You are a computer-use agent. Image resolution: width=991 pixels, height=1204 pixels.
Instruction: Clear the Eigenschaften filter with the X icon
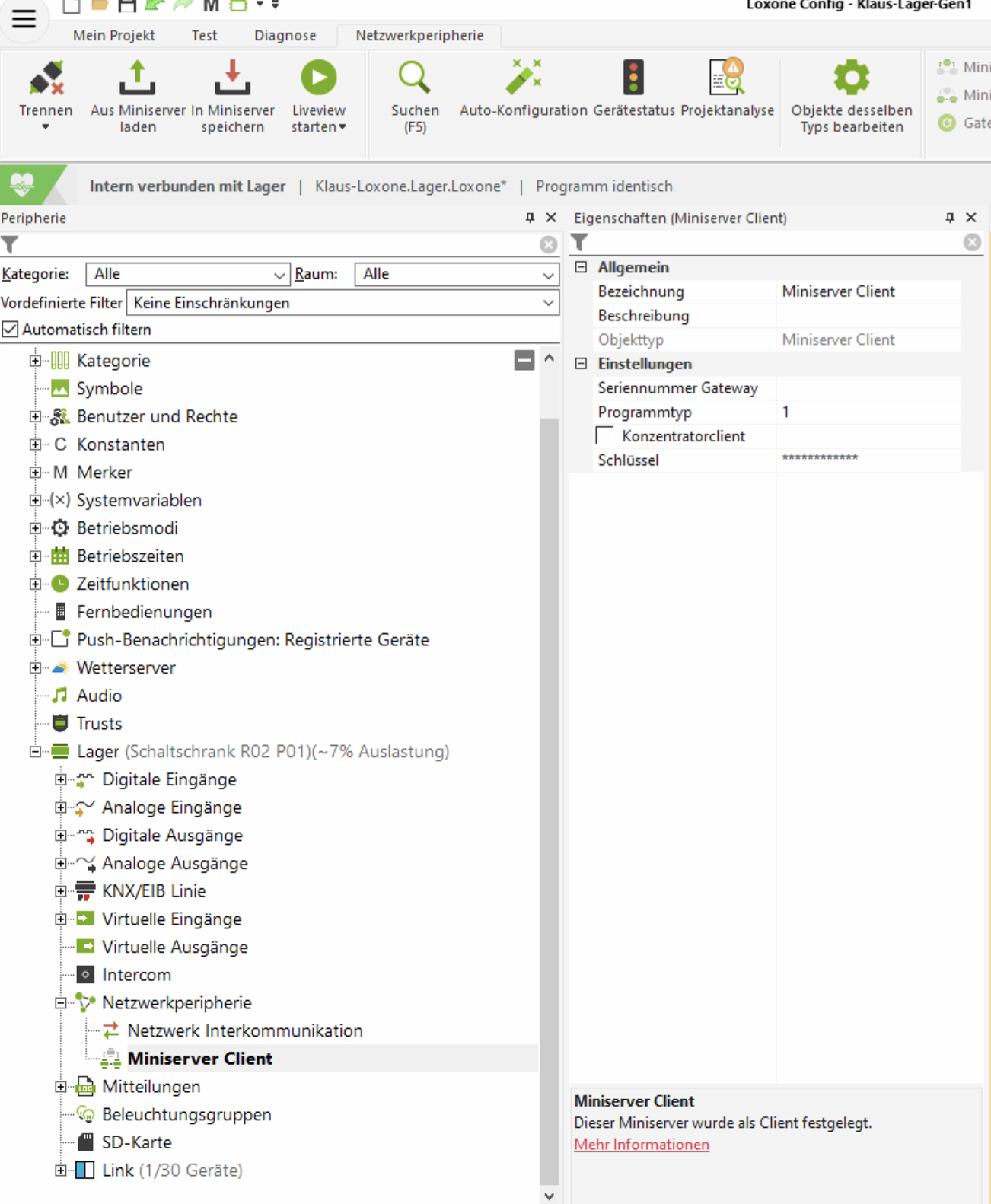tap(972, 242)
